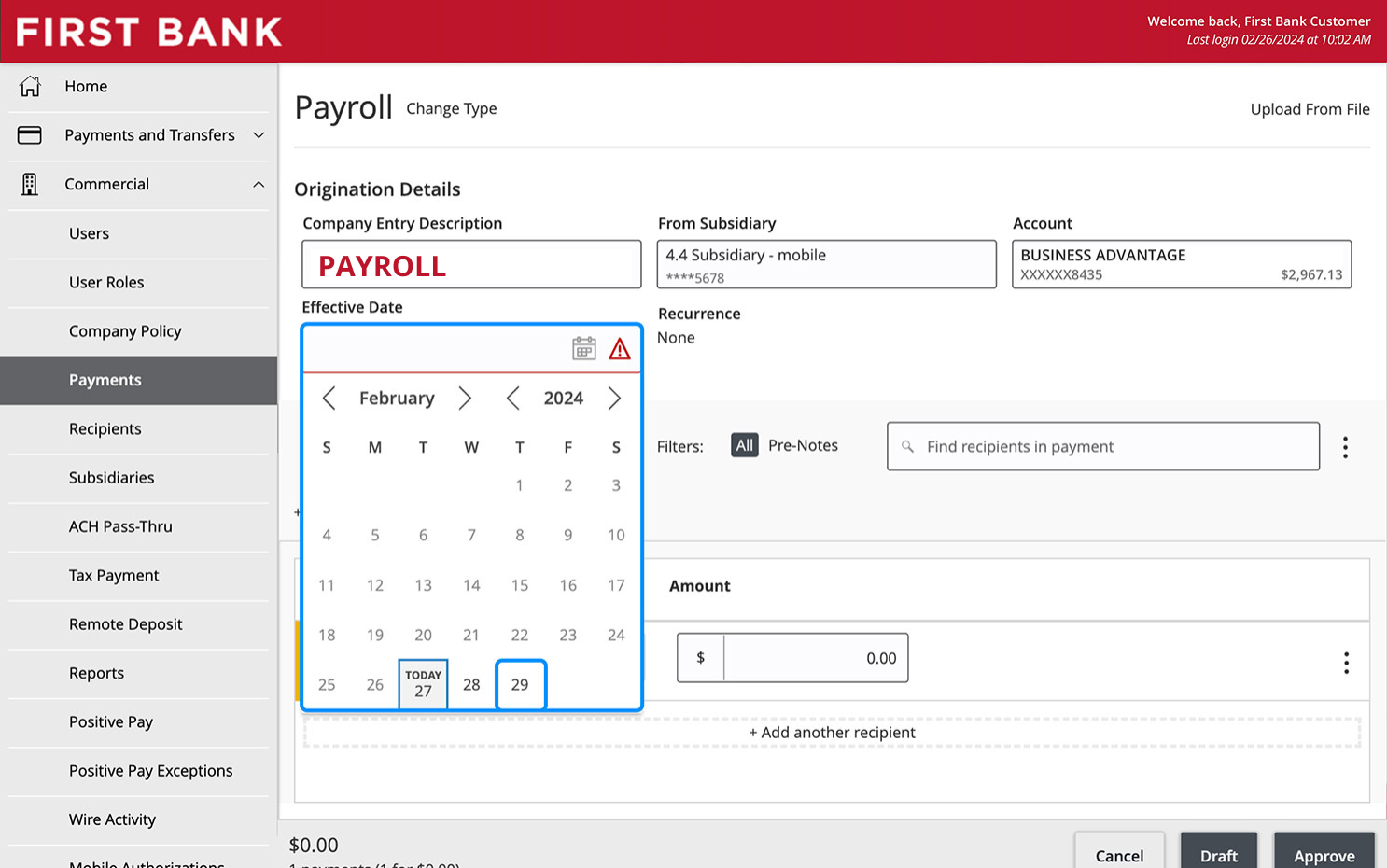Image resolution: width=1387 pixels, height=868 pixels.
Task: Click the Commercial building icon
Action: coord(30,184)
